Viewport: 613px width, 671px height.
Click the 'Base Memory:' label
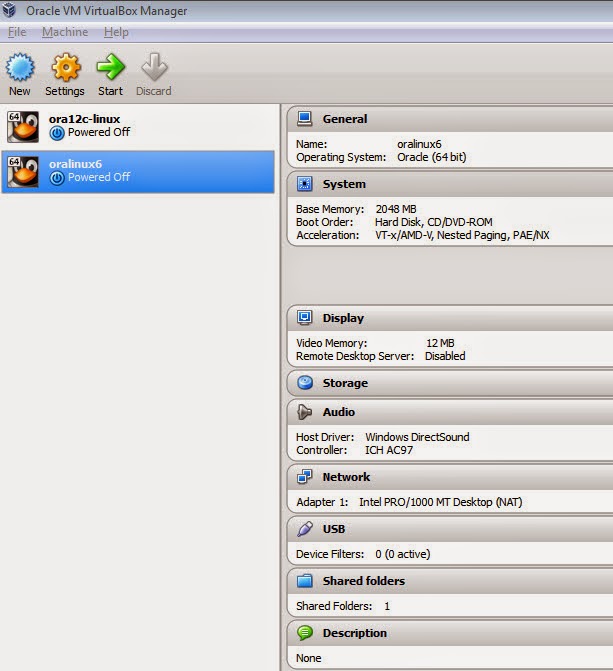330,209
